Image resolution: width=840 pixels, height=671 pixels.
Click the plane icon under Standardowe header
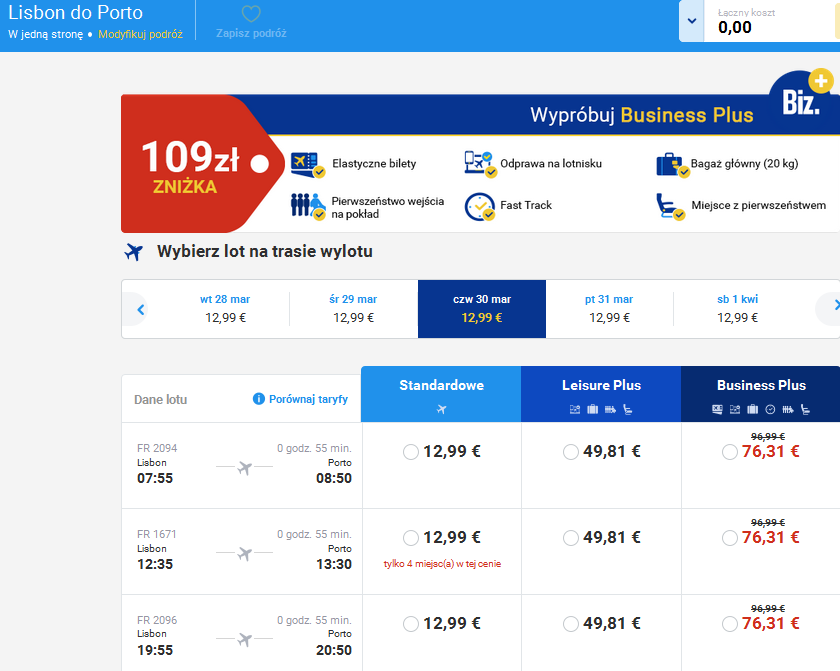tap(441, 410)
